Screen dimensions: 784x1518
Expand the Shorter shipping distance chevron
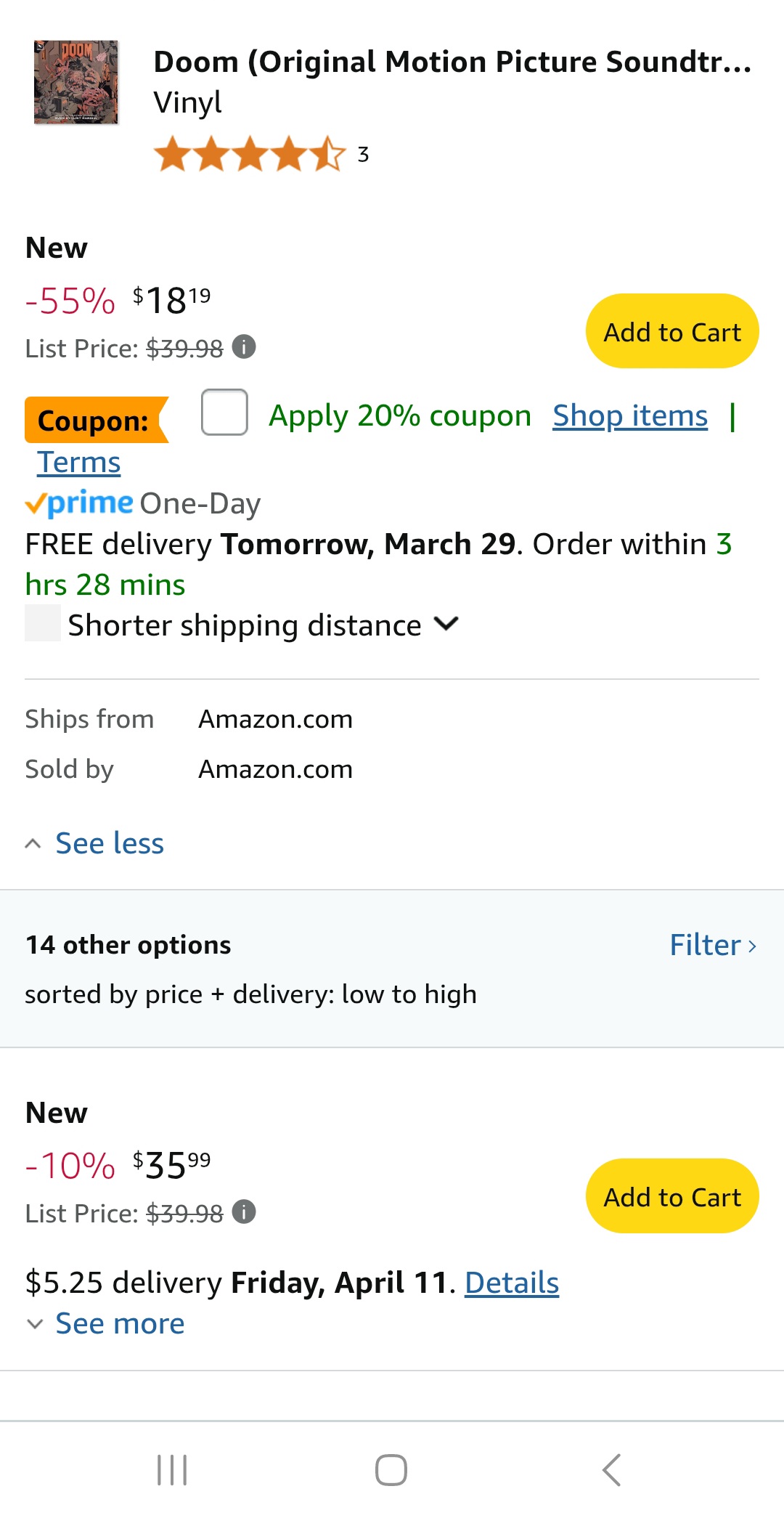coord(446,624)
